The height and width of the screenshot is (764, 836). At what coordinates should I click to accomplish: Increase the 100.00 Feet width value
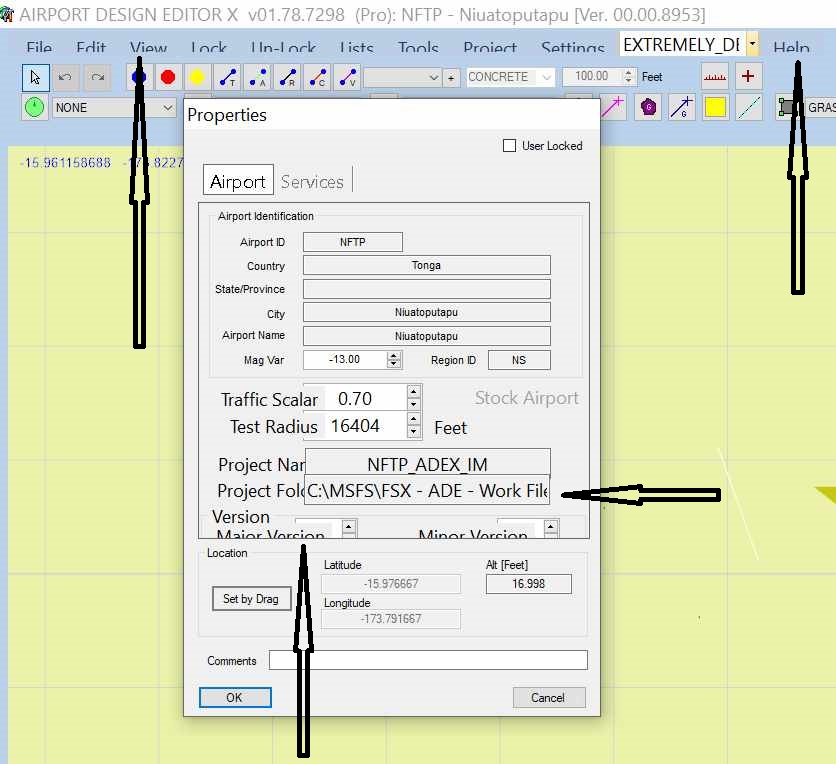pyautogui.click(x=629, y=73)
